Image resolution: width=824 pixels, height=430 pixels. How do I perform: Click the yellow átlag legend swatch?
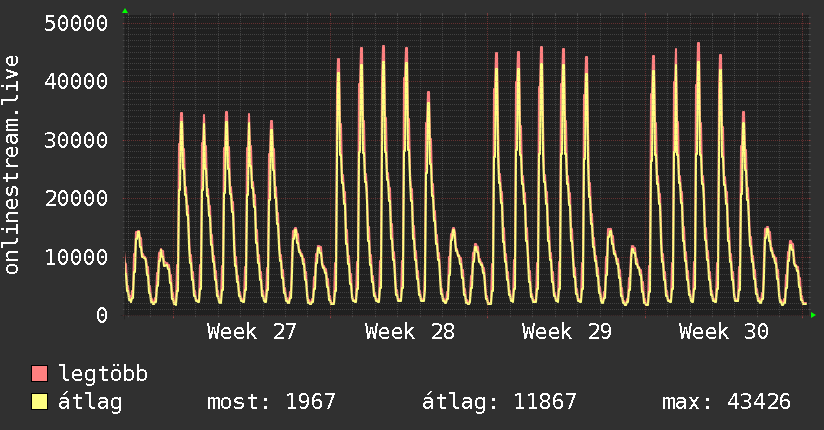[39, 402]
